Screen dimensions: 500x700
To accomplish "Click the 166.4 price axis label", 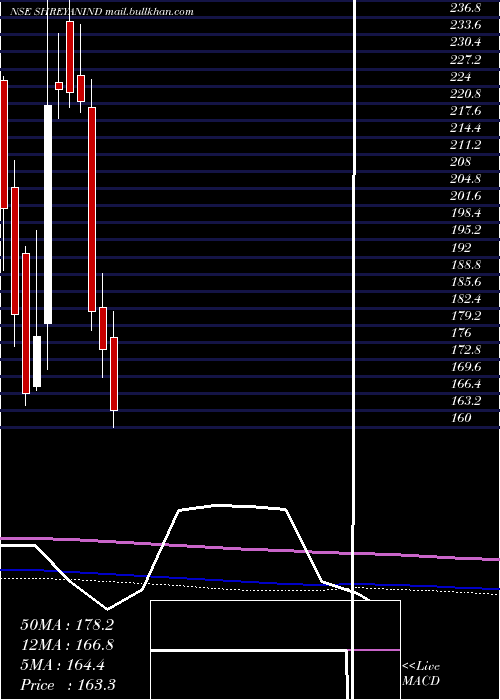I will click(x=465, y=383).
